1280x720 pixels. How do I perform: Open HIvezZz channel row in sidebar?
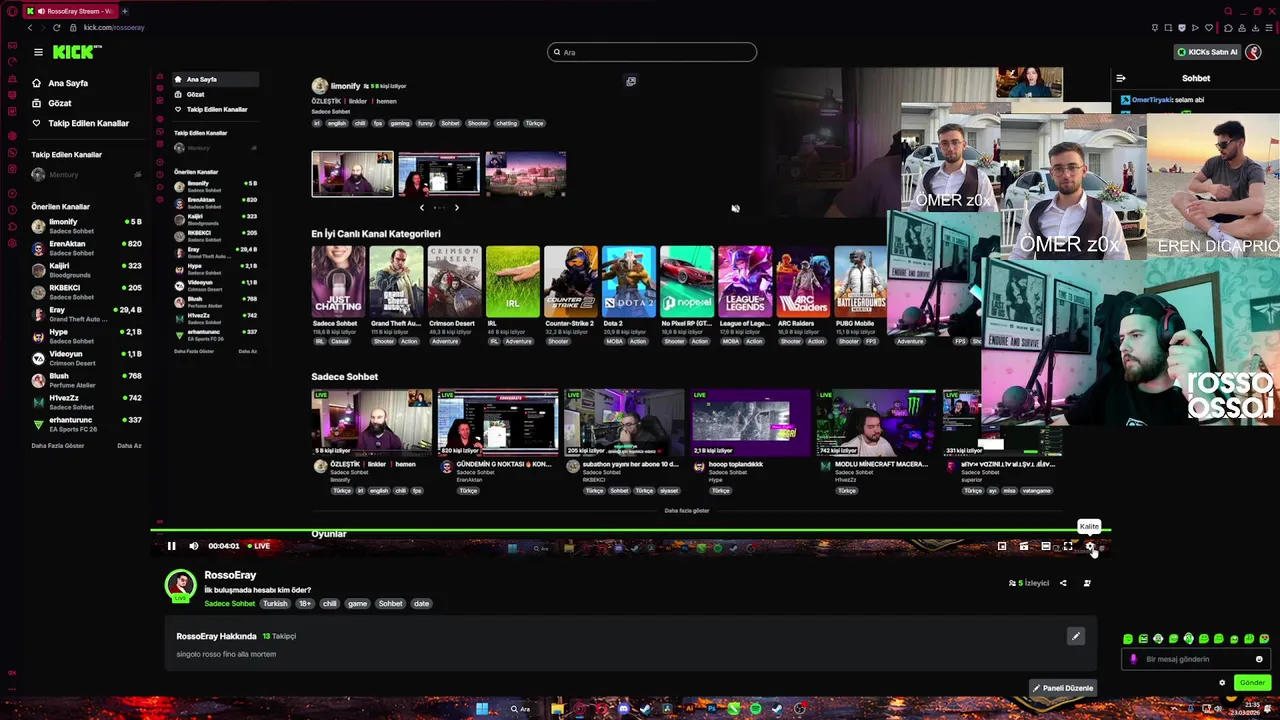point(86,402)
